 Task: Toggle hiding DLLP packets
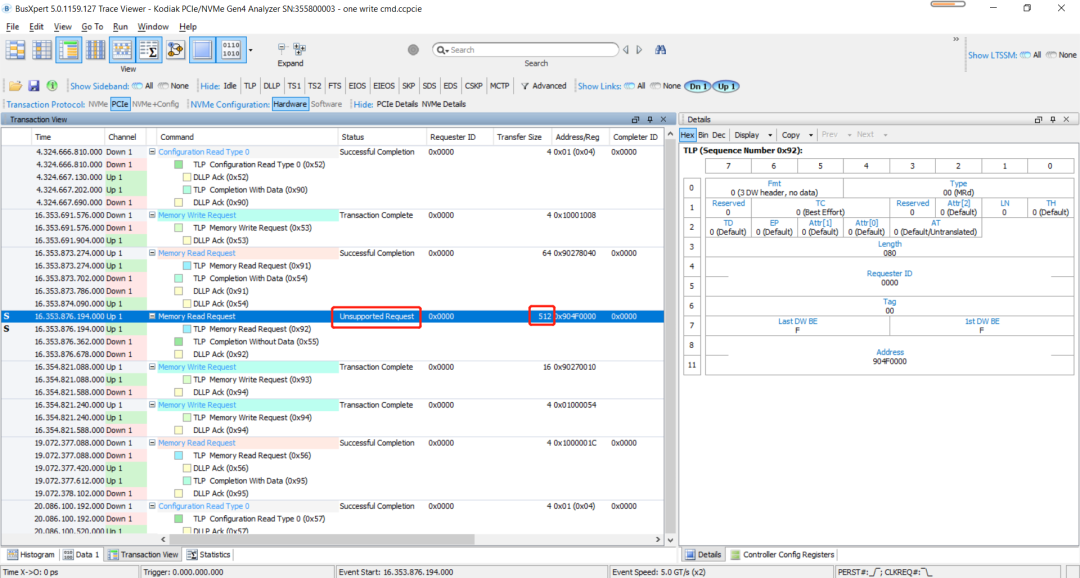tap(271, 86)
